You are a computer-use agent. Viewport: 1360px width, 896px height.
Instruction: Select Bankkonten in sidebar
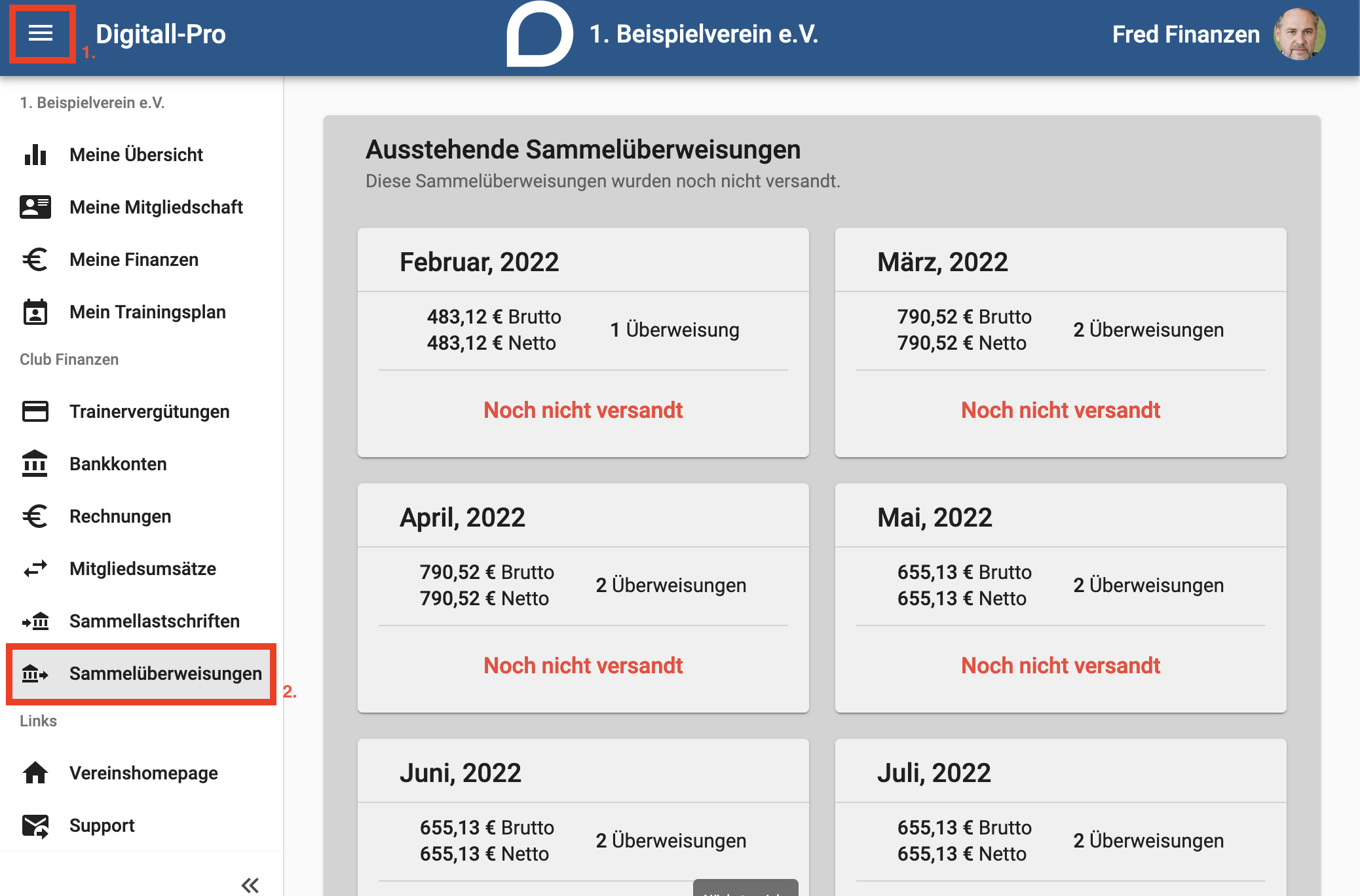[x=142, y=464]
